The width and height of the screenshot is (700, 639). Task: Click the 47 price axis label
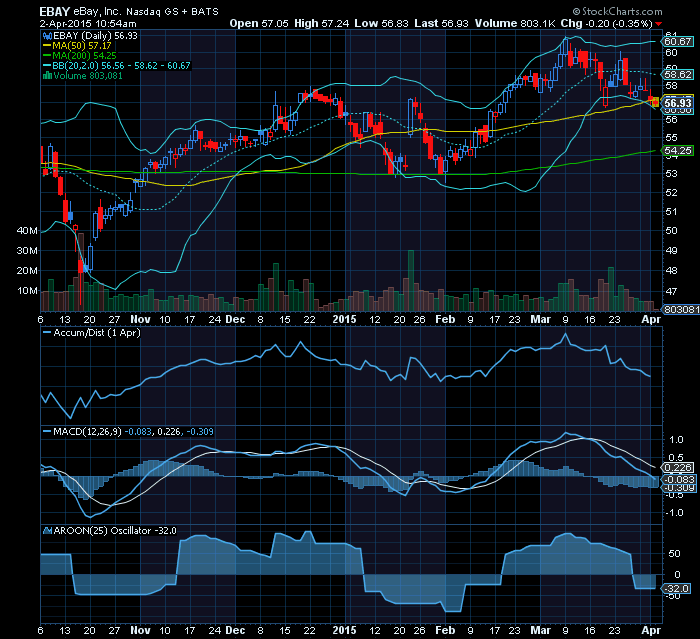pyautogui.click(x=671, y=291)
